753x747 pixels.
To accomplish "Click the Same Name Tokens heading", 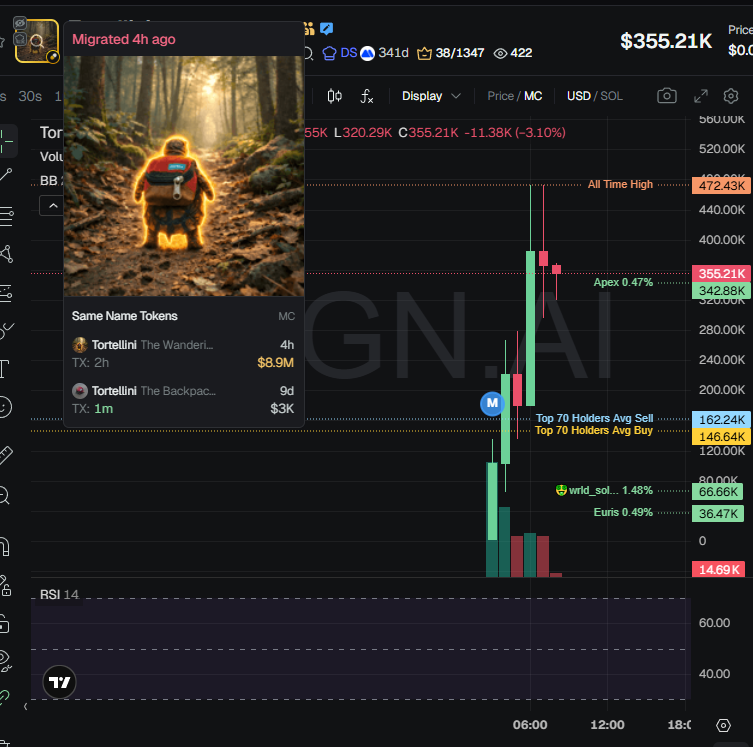I will pyautogui.click(x=125, y=316).
